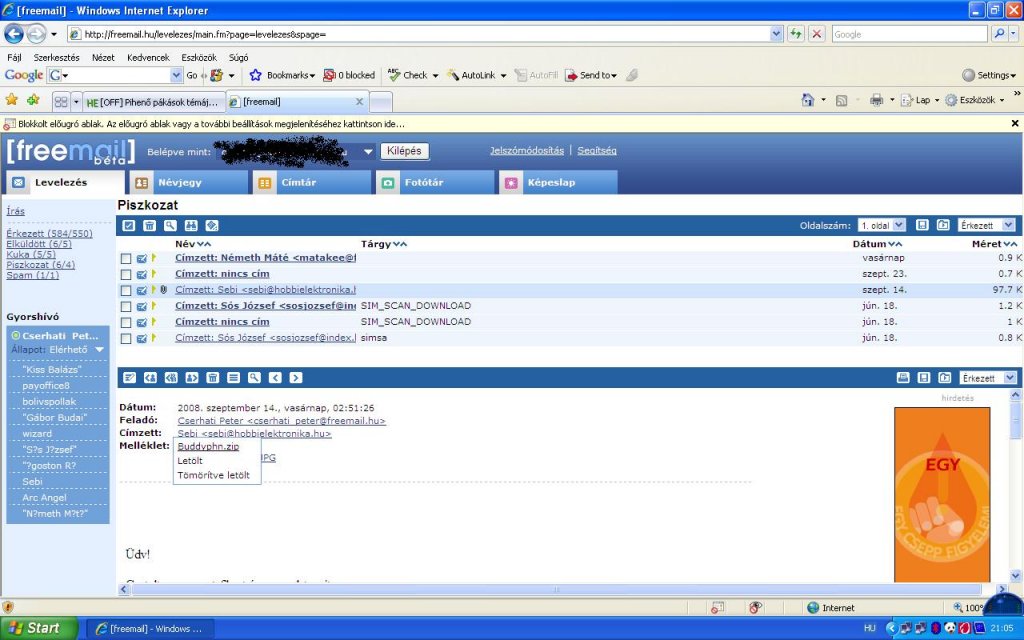1024x640 pixels.
Task: Open the IE 'Lap' page menu dropdown
Action: (x=921, y=100)
